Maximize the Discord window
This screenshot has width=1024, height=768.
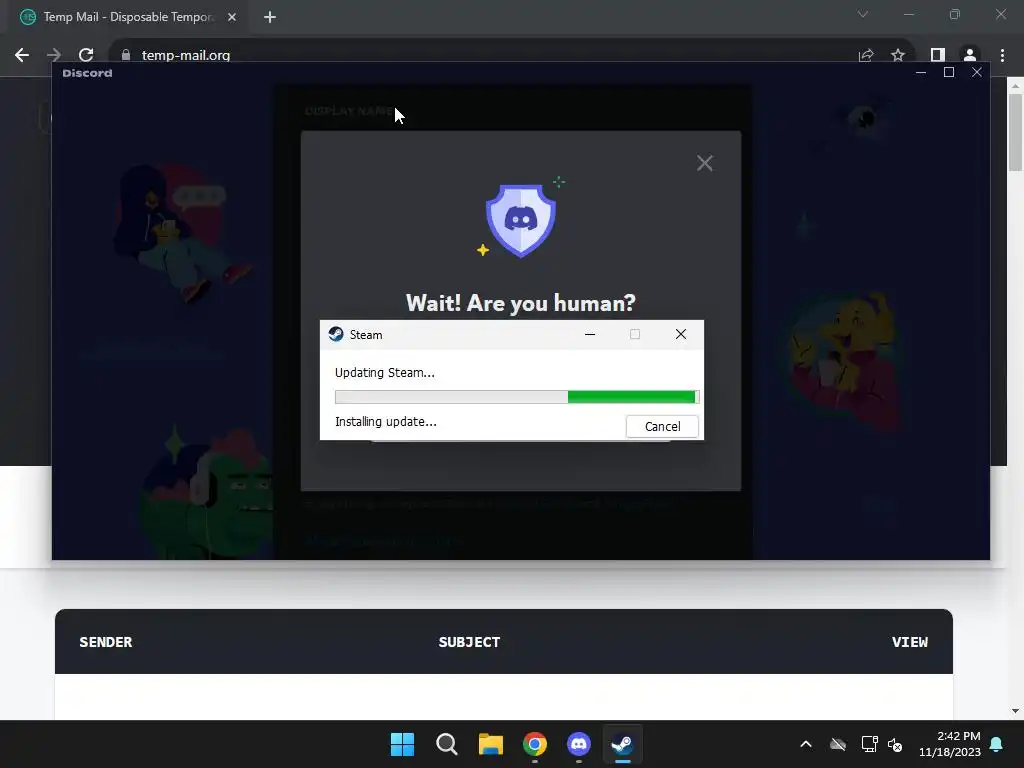tap(949, 72)
